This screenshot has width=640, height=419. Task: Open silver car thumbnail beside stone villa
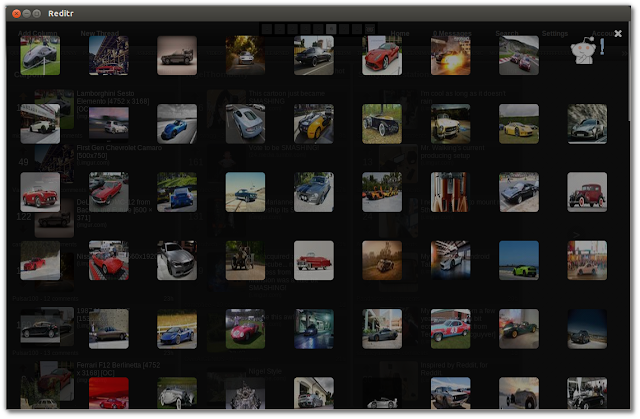tap(313, 393)
